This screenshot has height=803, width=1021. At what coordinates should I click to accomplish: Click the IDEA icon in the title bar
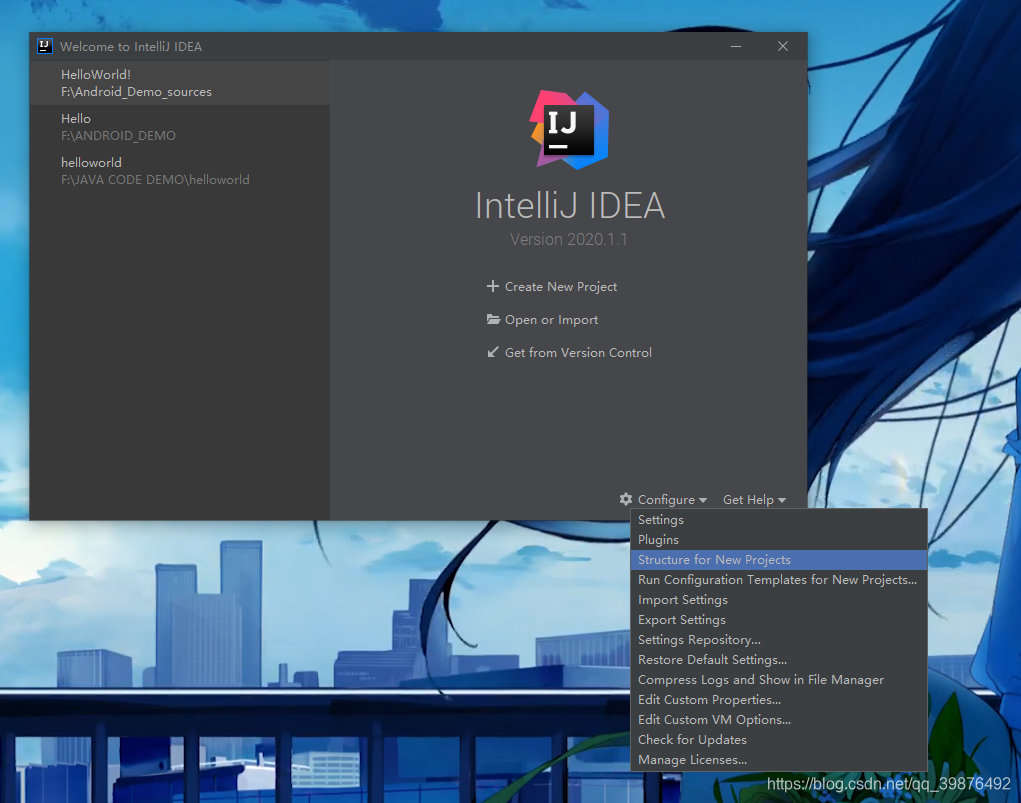pyautogui.click(x=44, y=45)
